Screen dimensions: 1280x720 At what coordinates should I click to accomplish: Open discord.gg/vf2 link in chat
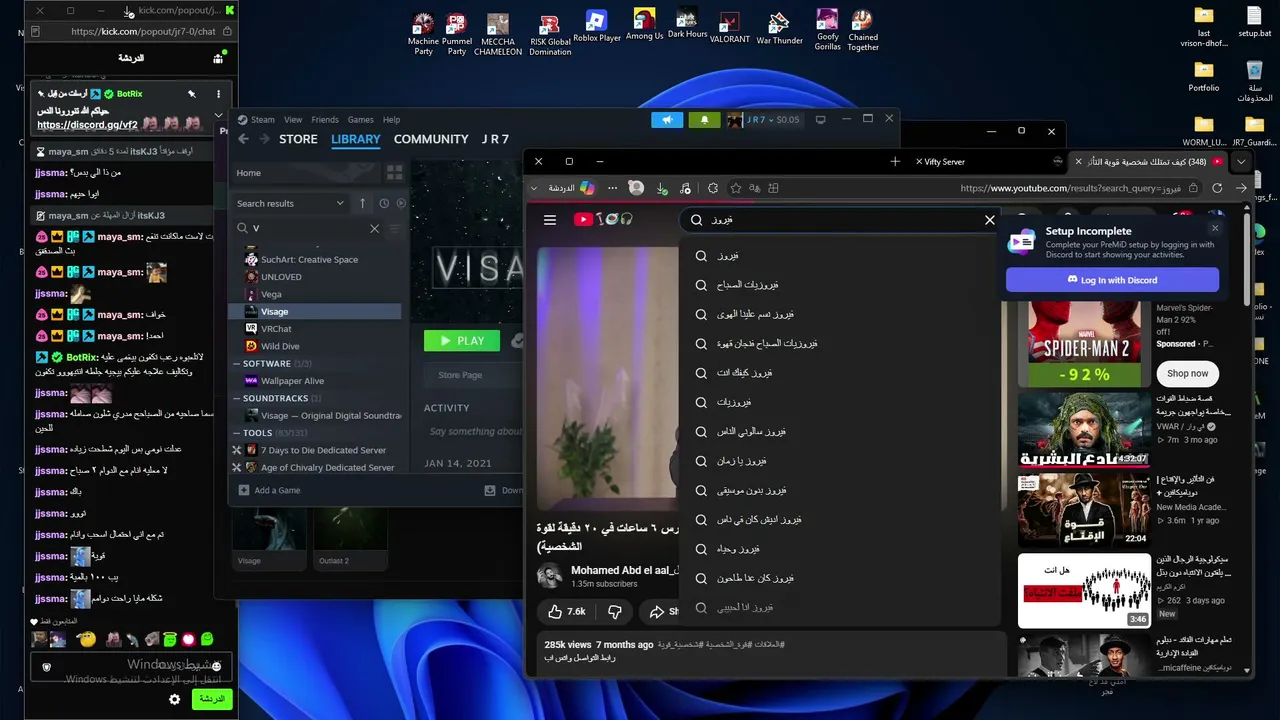pyautogui.click(x=87, y=125)
